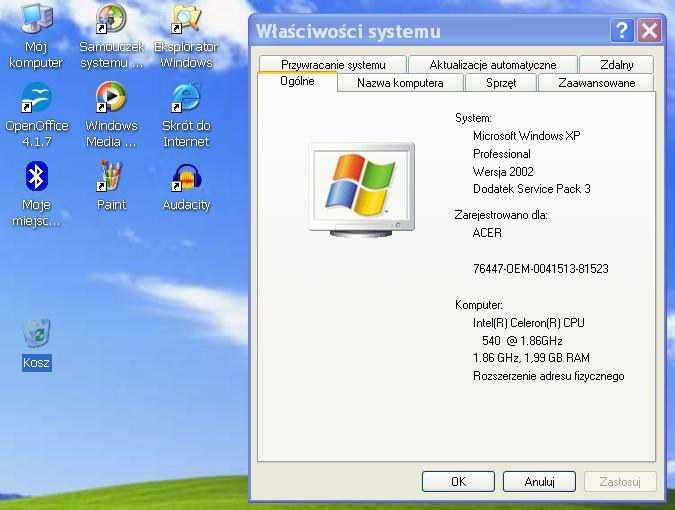Select the Ogólne tab
Image resolution: width=675 pixels, height=510 pixels.
click(x=297, y=81)
